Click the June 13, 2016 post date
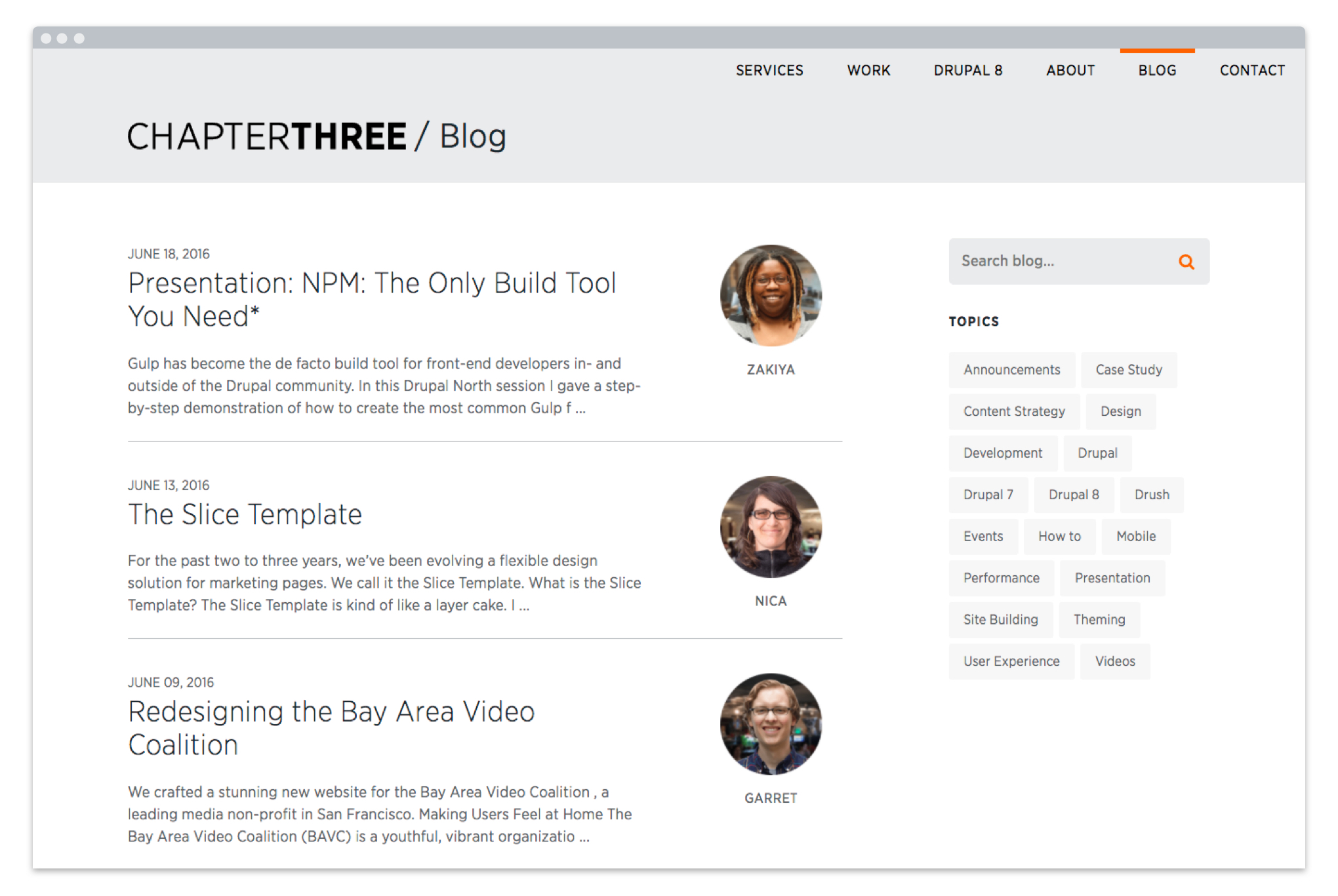Image resolution: width=1338 pixels, height=896 pixels. coord(169,485)
